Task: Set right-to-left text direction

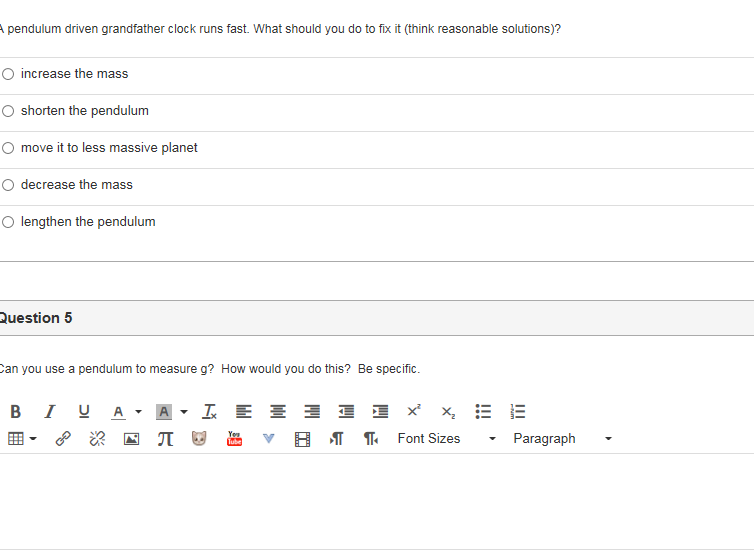Action: pyautogui.click(x=371, y=439)
